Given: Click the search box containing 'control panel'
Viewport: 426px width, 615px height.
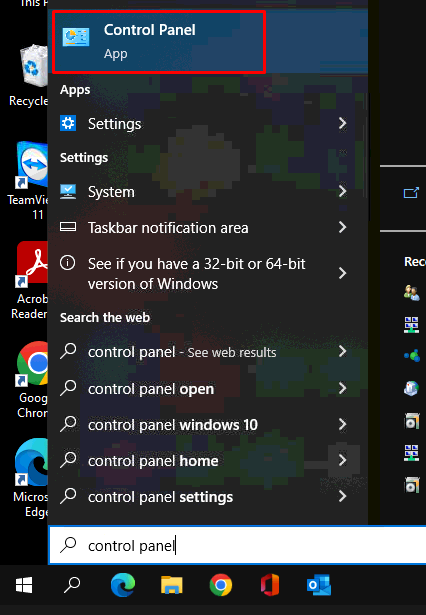Looking at the screenshot, I should [x=237, y=545].
